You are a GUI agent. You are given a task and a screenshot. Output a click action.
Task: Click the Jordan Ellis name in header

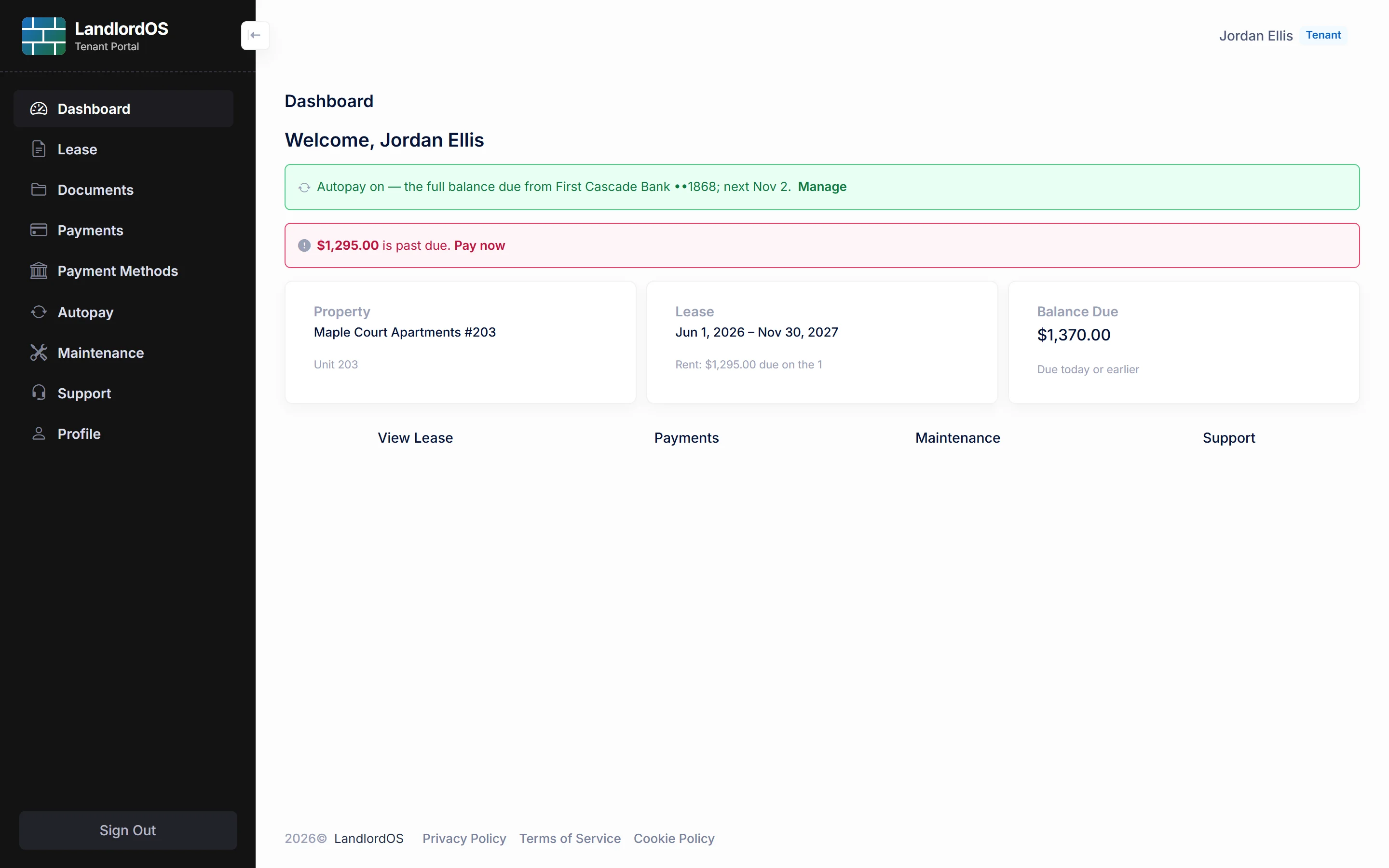pyautogui.click(x=1255, y=36)
